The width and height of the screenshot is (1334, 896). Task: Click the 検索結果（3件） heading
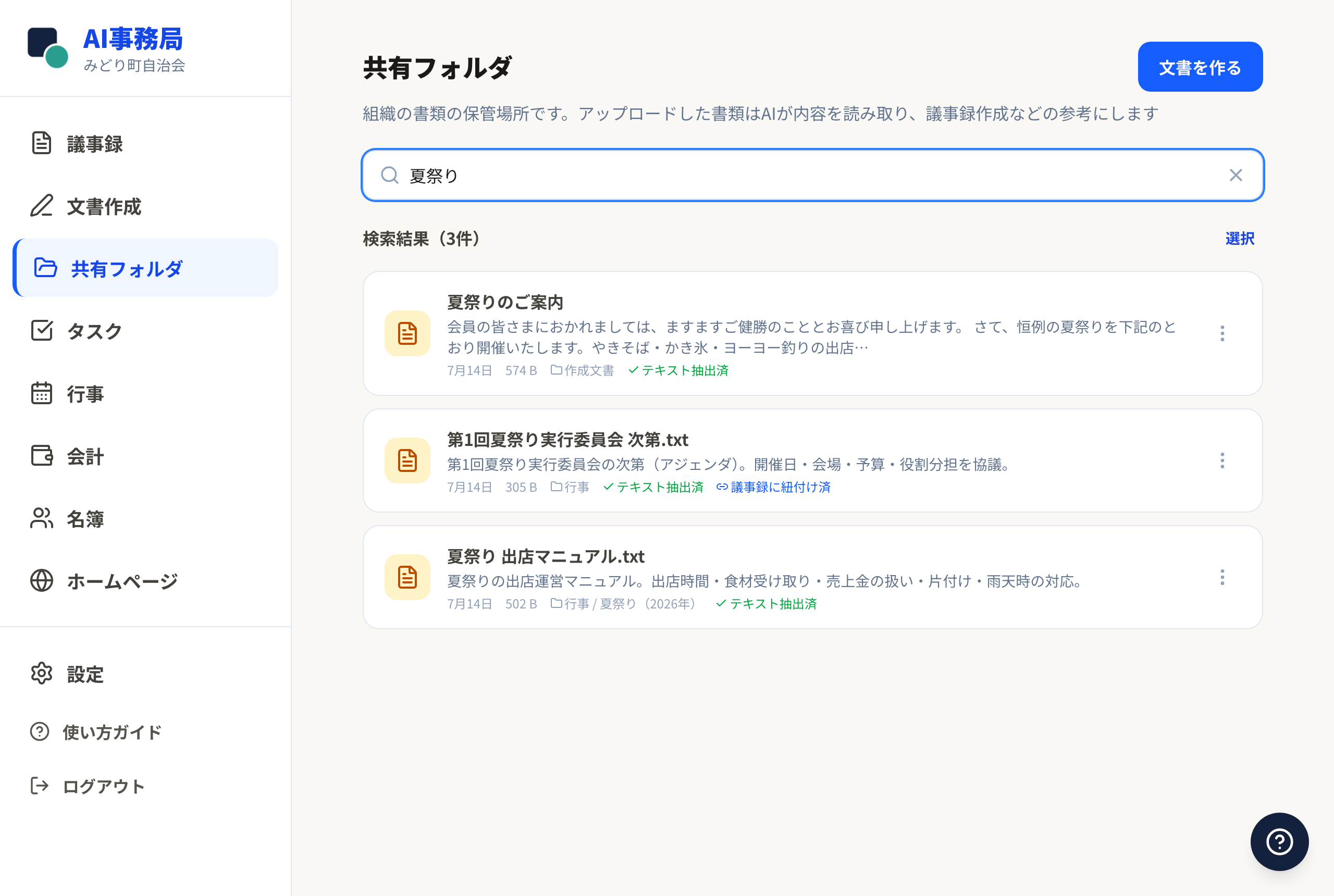pos(423,238)
